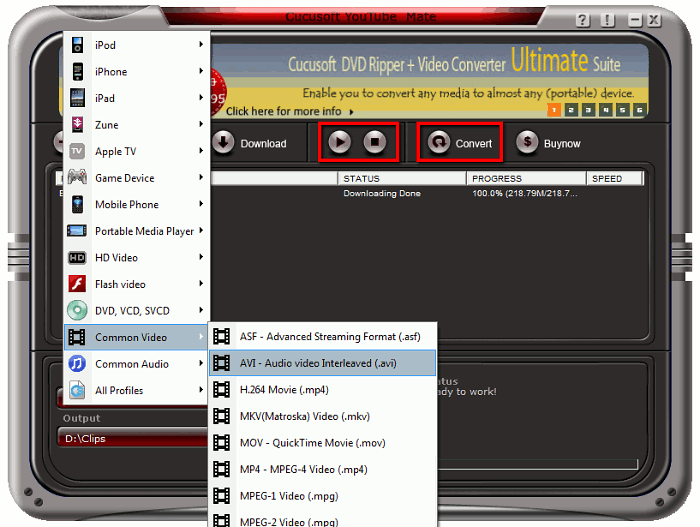Click the iPhone device icon
Screen dimensions: 700x527
(78, 71)
